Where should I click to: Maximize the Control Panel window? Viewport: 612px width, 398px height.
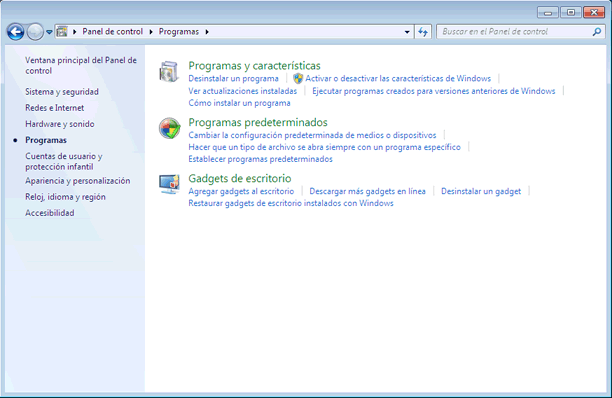pos(571,12)
